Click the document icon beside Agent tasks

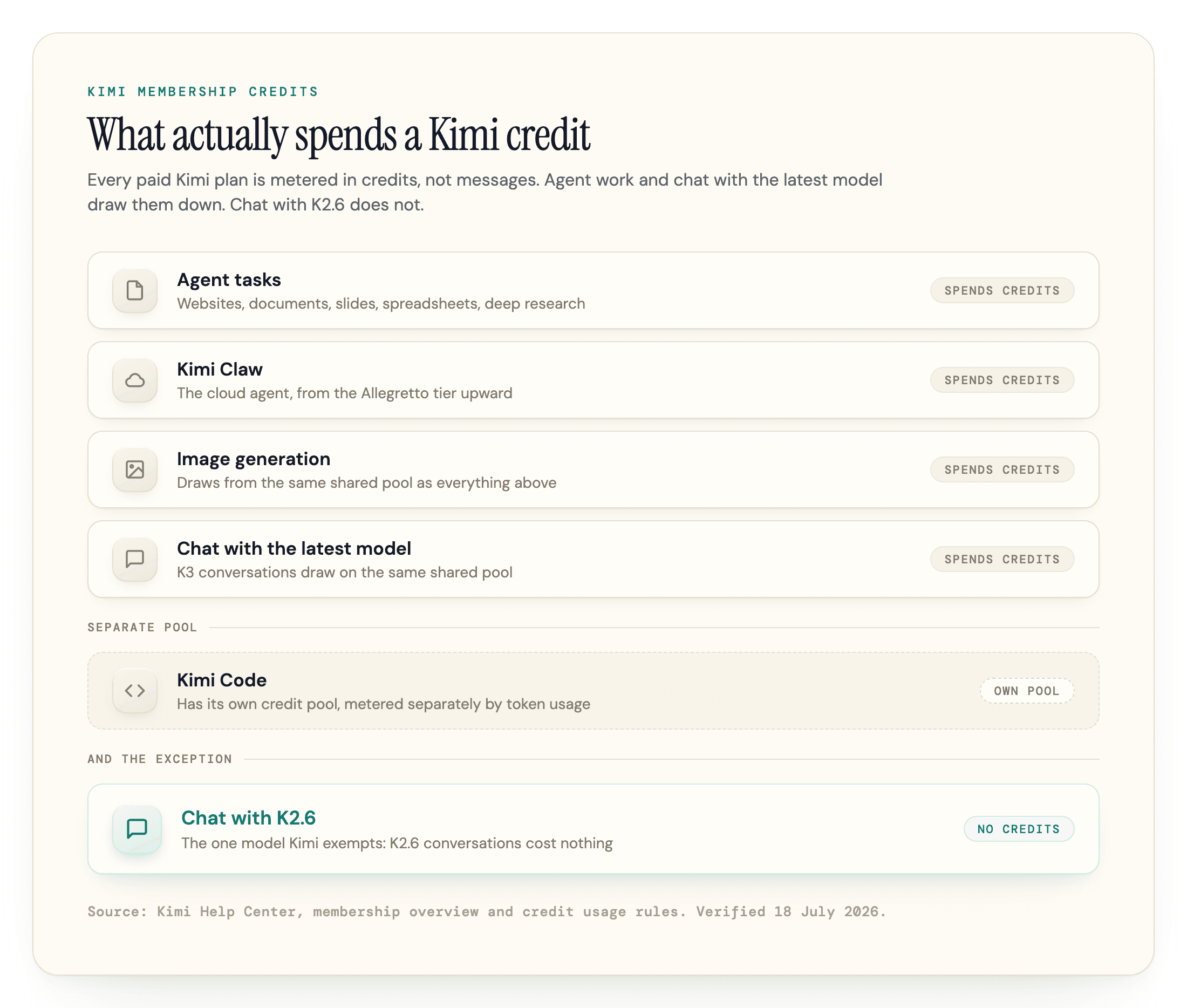pos(135,290)
